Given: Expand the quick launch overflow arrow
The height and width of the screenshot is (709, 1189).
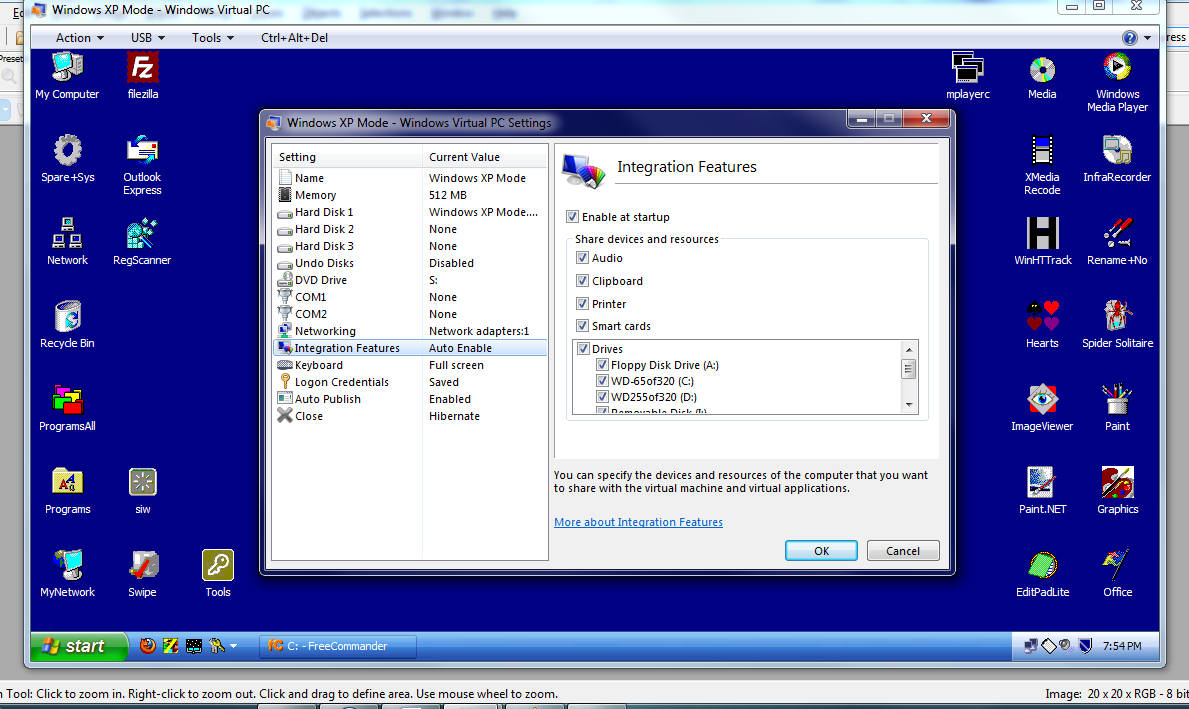Looking at the screenshot, I should pos(234,646).
